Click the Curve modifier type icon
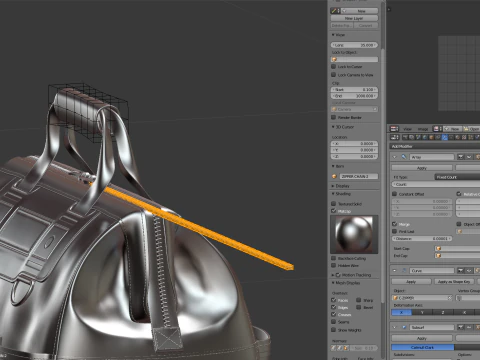This screenshot has height=360, width=480. [404, 270]
